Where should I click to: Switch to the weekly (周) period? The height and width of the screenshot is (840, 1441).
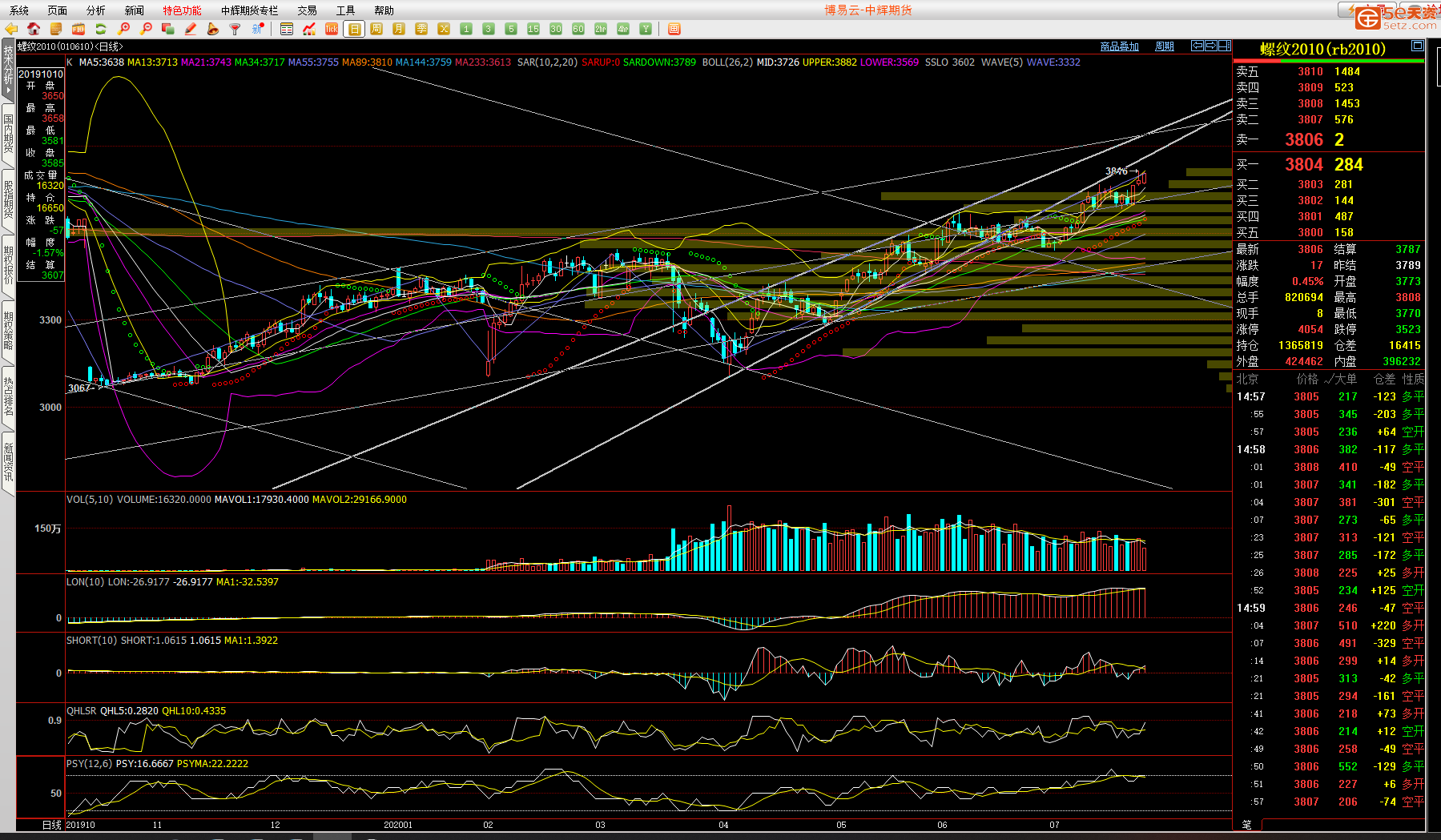[x=376, y=29]
